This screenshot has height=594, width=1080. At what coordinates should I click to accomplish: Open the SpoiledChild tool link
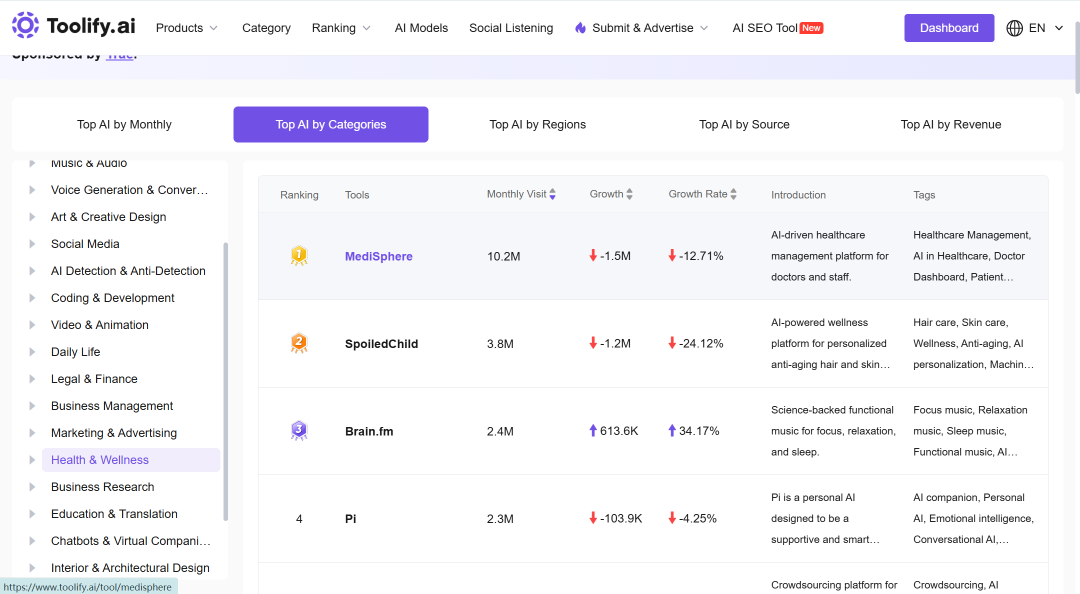(382, 344)
